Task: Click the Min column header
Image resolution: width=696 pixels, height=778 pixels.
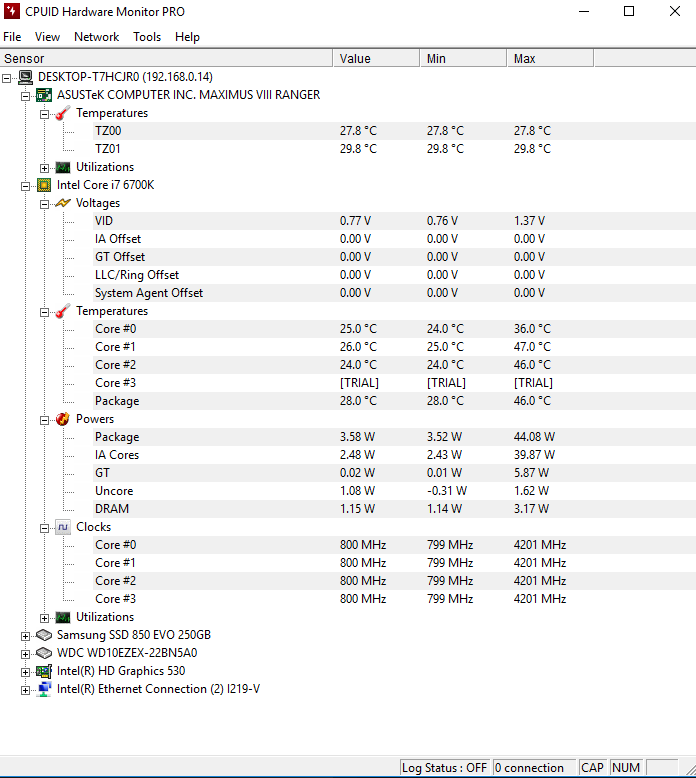Action: 463,59
